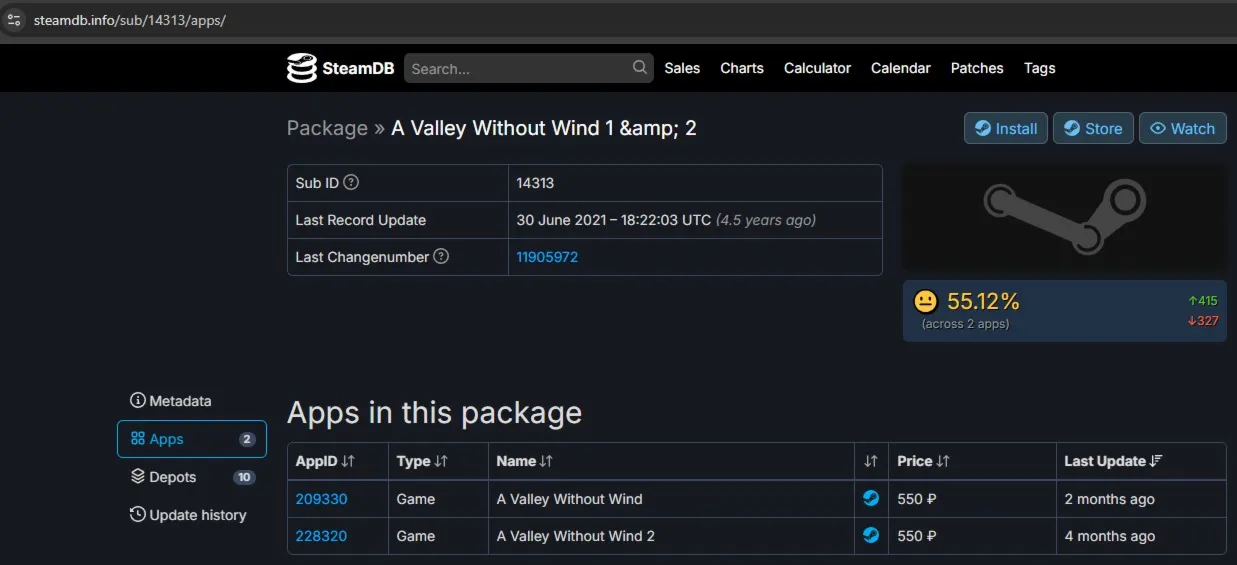Select the Apps sidebar tab

pos(192,439)
